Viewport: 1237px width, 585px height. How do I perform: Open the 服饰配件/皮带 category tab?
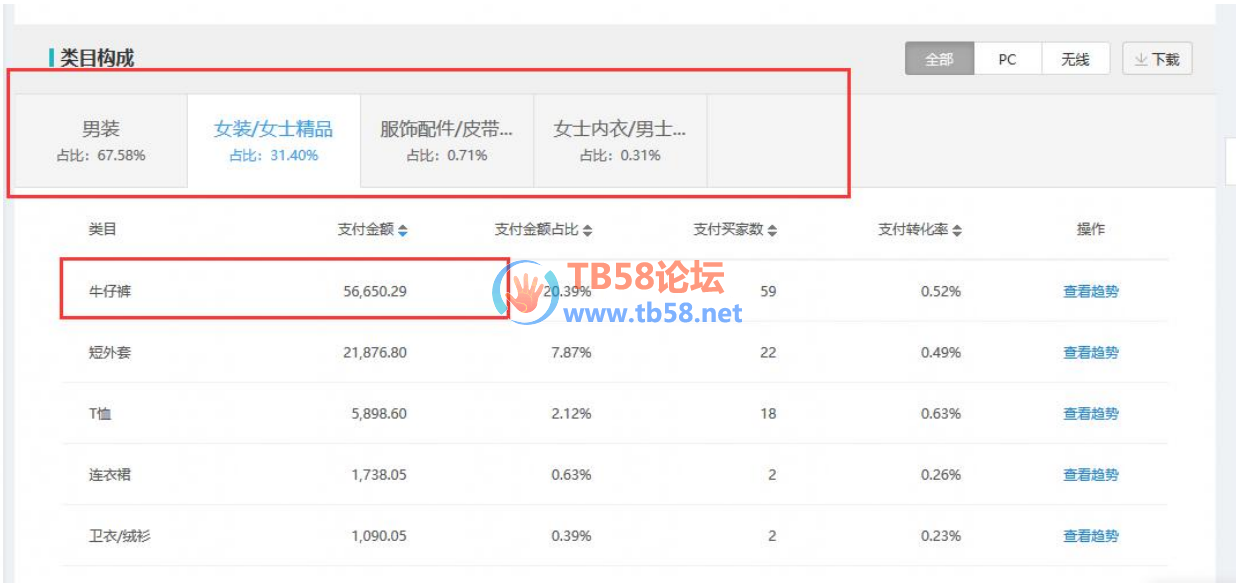447,140
